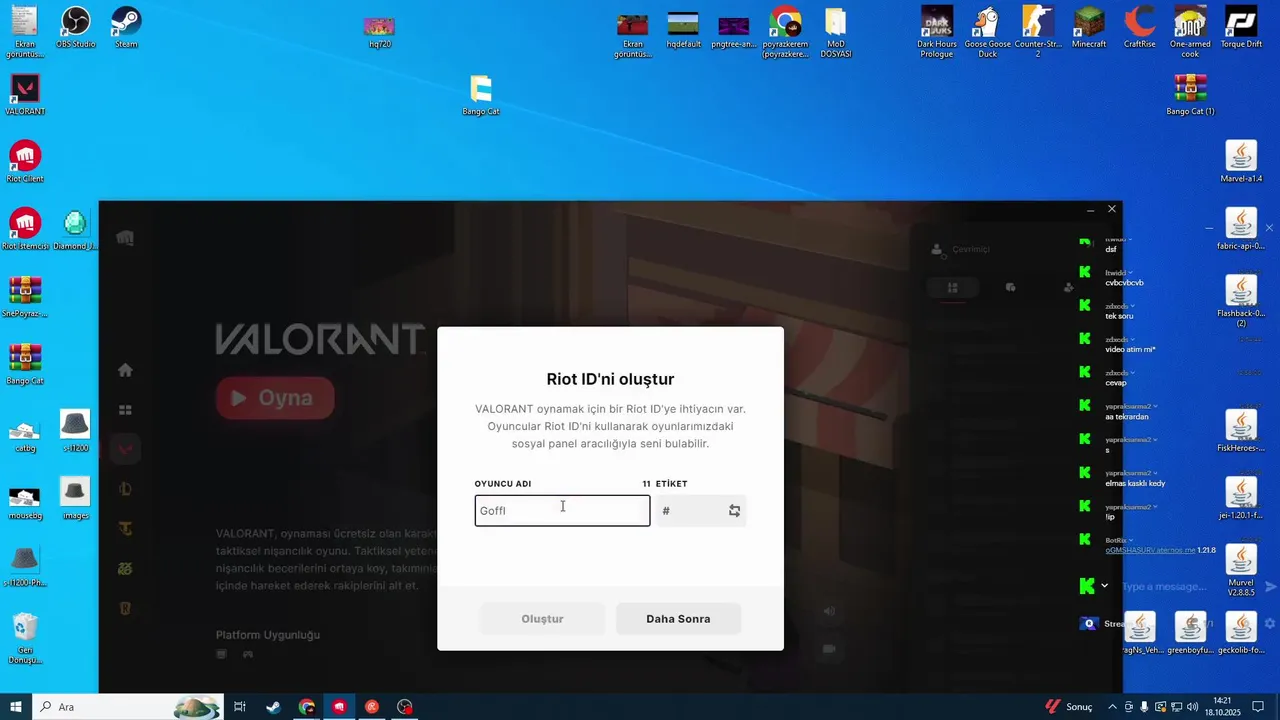
Task: Open the Geri Dönüşüm recycle bin
Action: [x=25, y=640]
